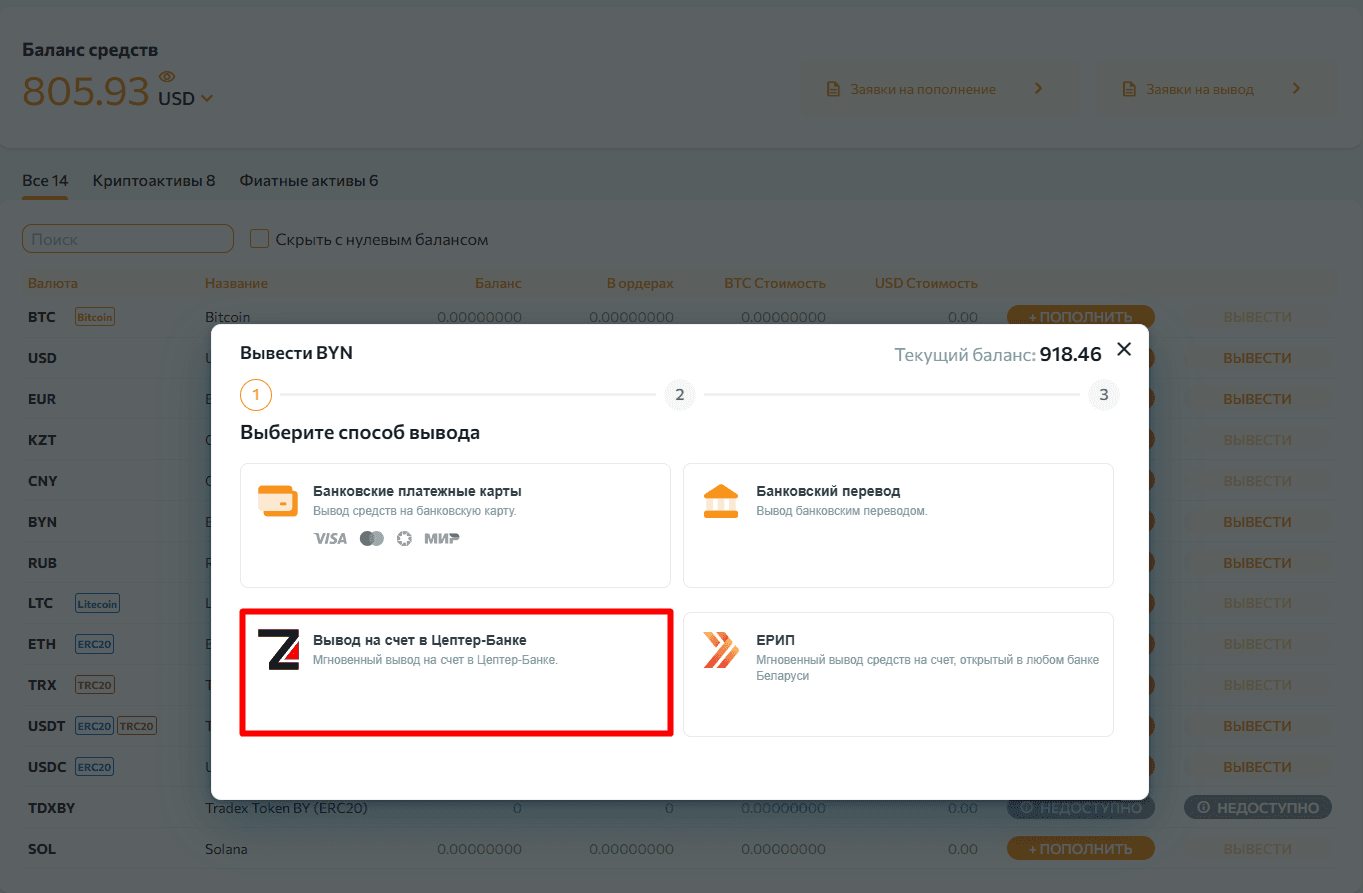Image resolution: width=1363 pixels, height=893 pixels.
Task: Click the ЕРИП orange arrows logo
Action: (x=721, y=650)
